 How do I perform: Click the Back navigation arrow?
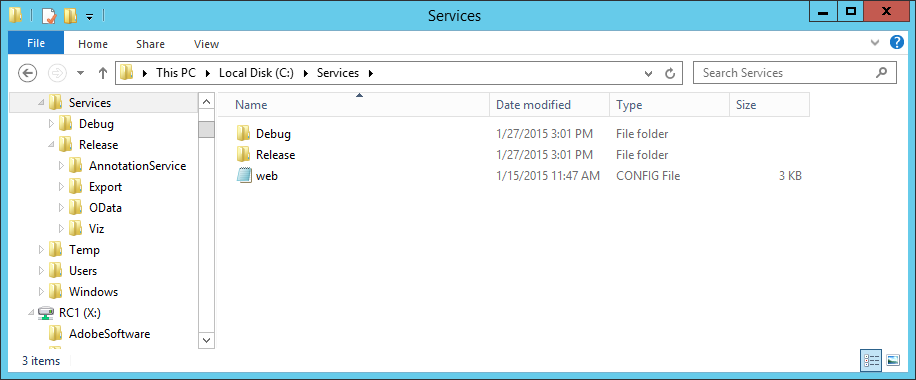(27, 73)
